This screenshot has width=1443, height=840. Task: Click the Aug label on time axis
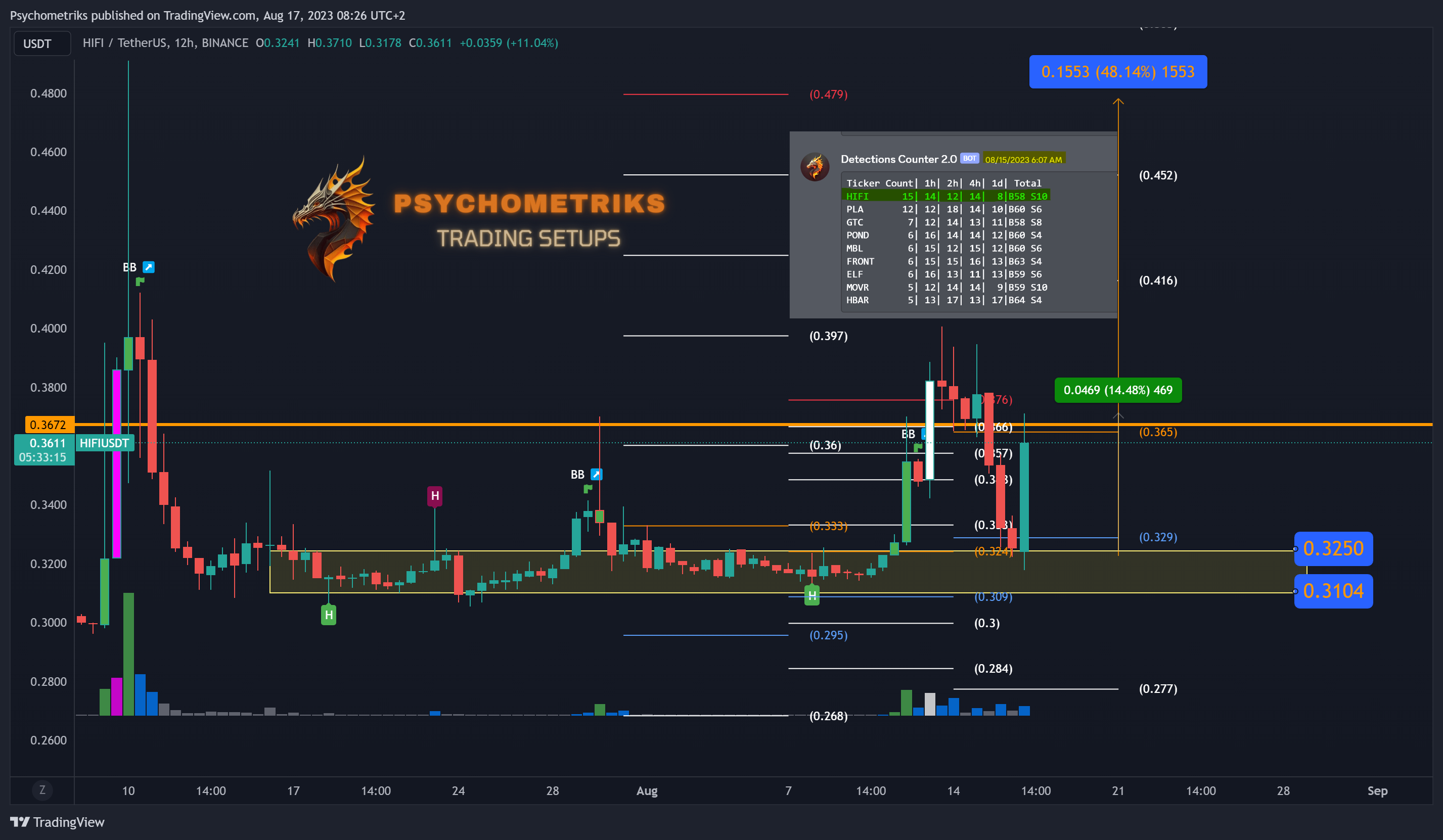pos(647,791)
